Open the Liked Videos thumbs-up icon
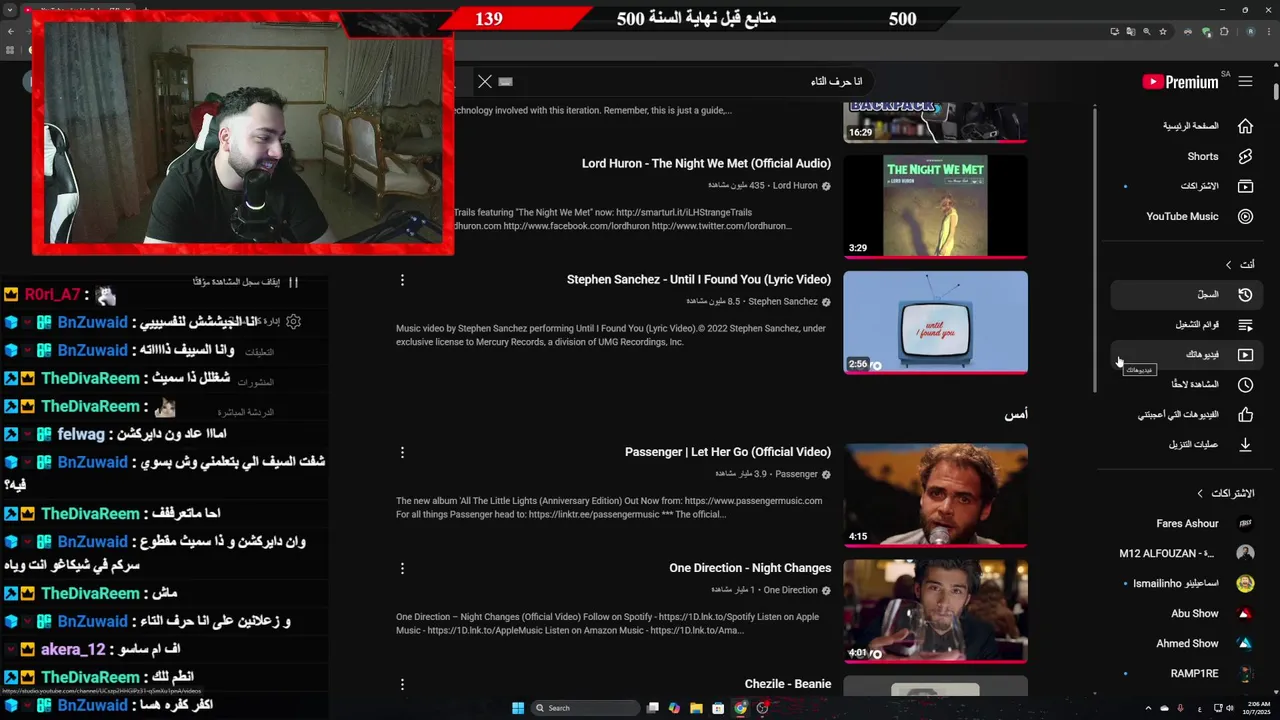This screenshot has width=1280, height=720. 1245,414
